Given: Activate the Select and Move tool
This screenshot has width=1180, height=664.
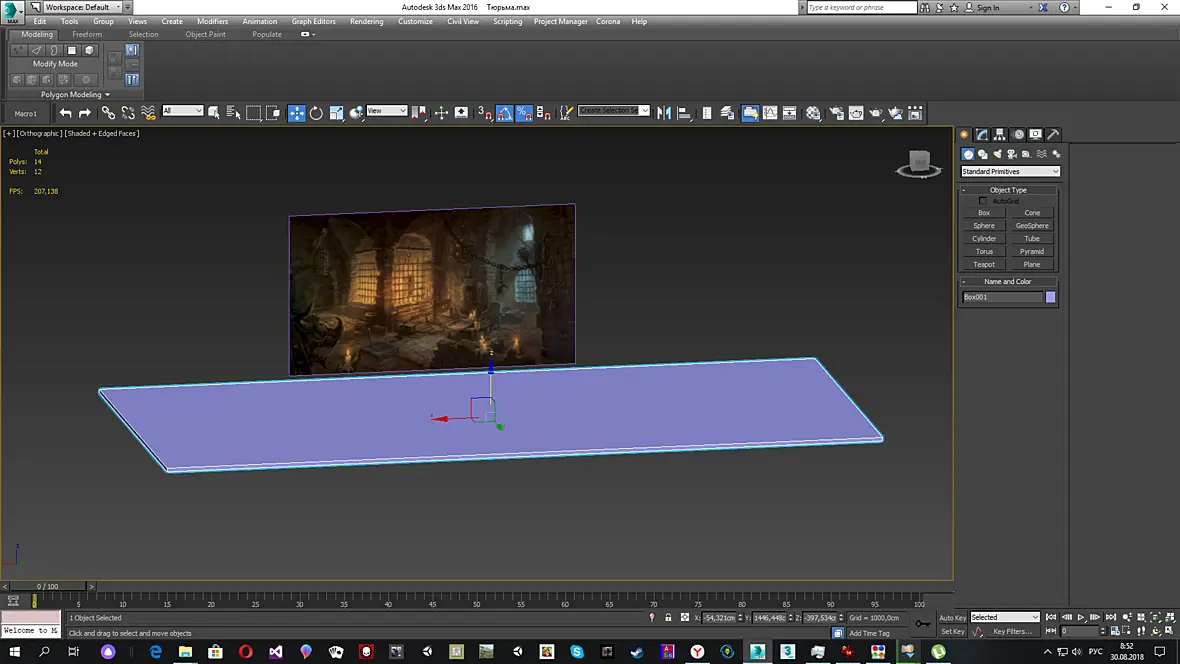Looking at the screenshot, I should pos(297,113).
